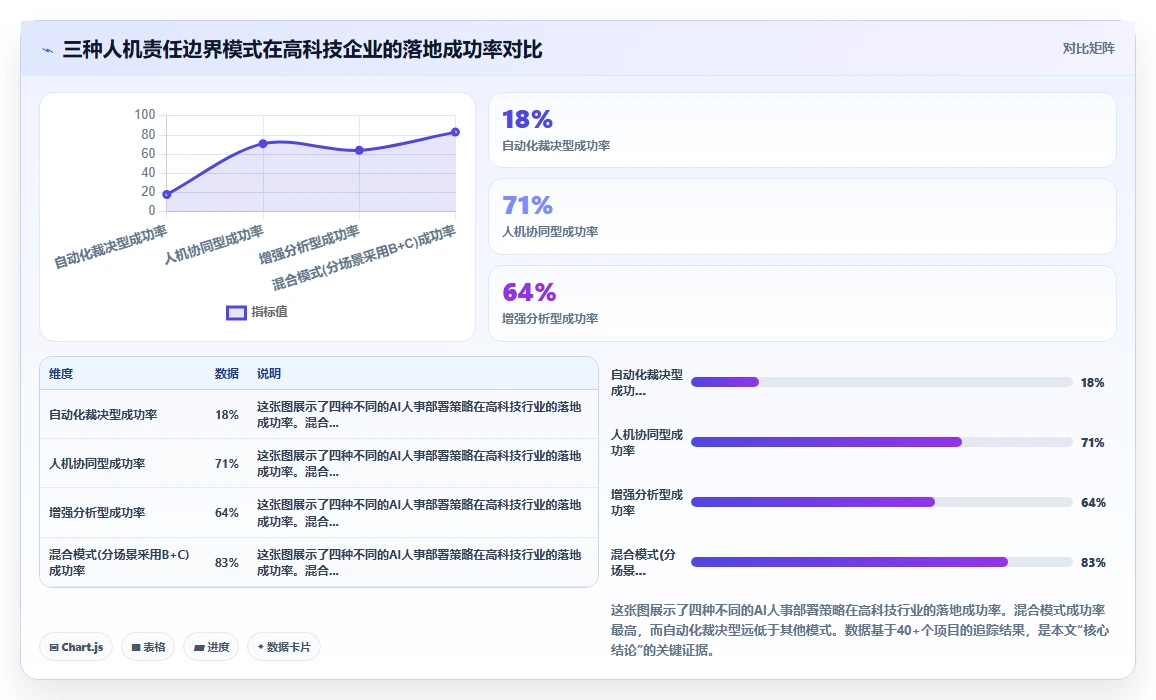The width and height of the screenshot is (1156, 700).
Task: Click the 维度 table column header
Action: point(61,374)
